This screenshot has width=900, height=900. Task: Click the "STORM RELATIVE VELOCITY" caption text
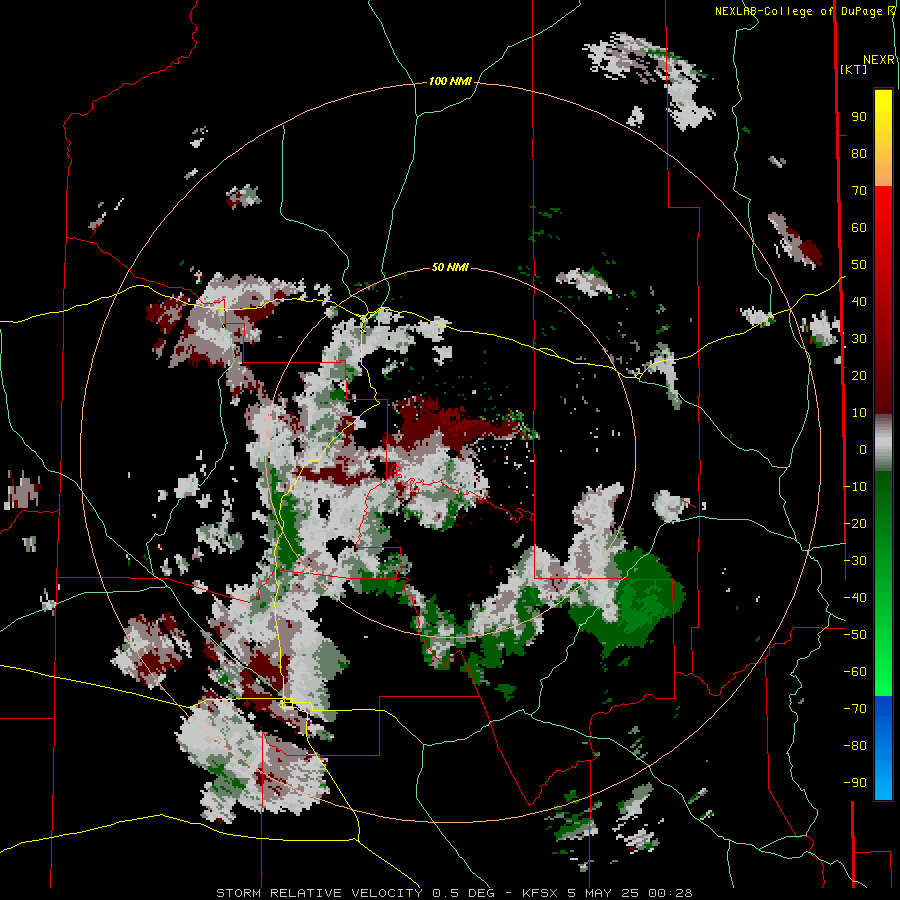(x=319, y=893)
